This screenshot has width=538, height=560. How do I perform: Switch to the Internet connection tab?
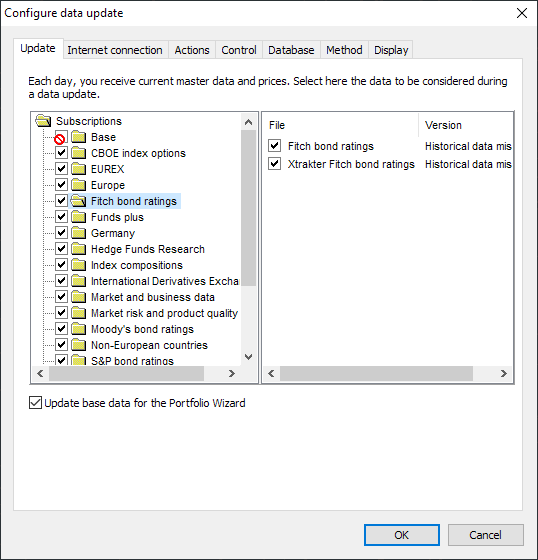click(x=115, y=50)
